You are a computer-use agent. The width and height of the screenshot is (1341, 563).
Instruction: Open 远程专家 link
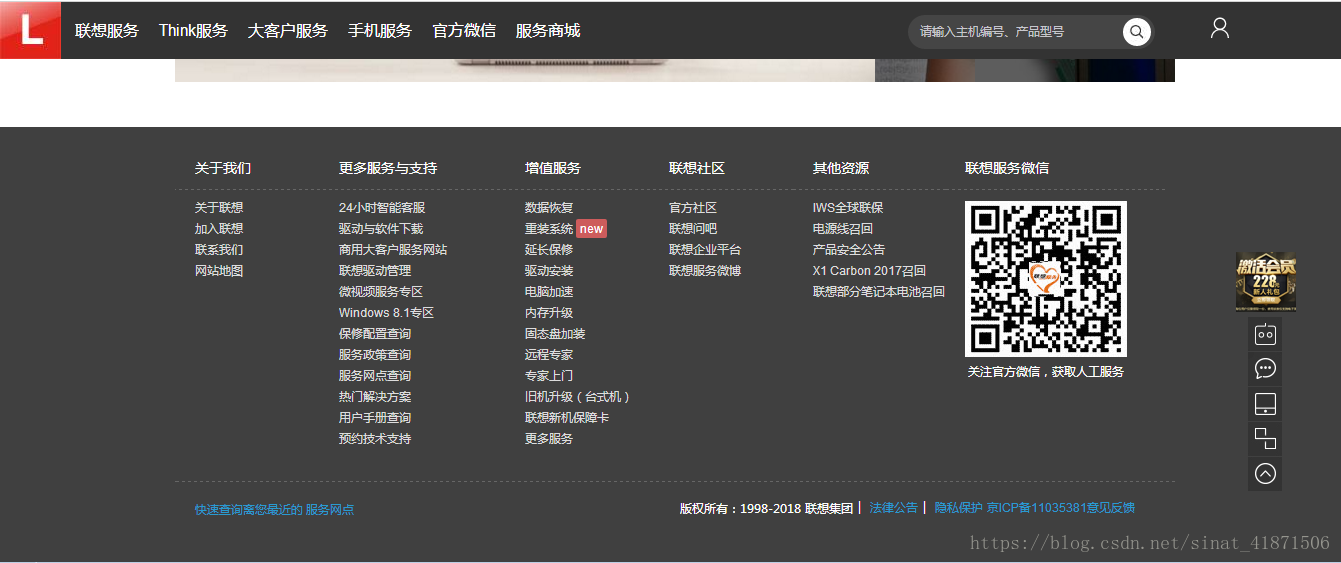click(549, 355)
